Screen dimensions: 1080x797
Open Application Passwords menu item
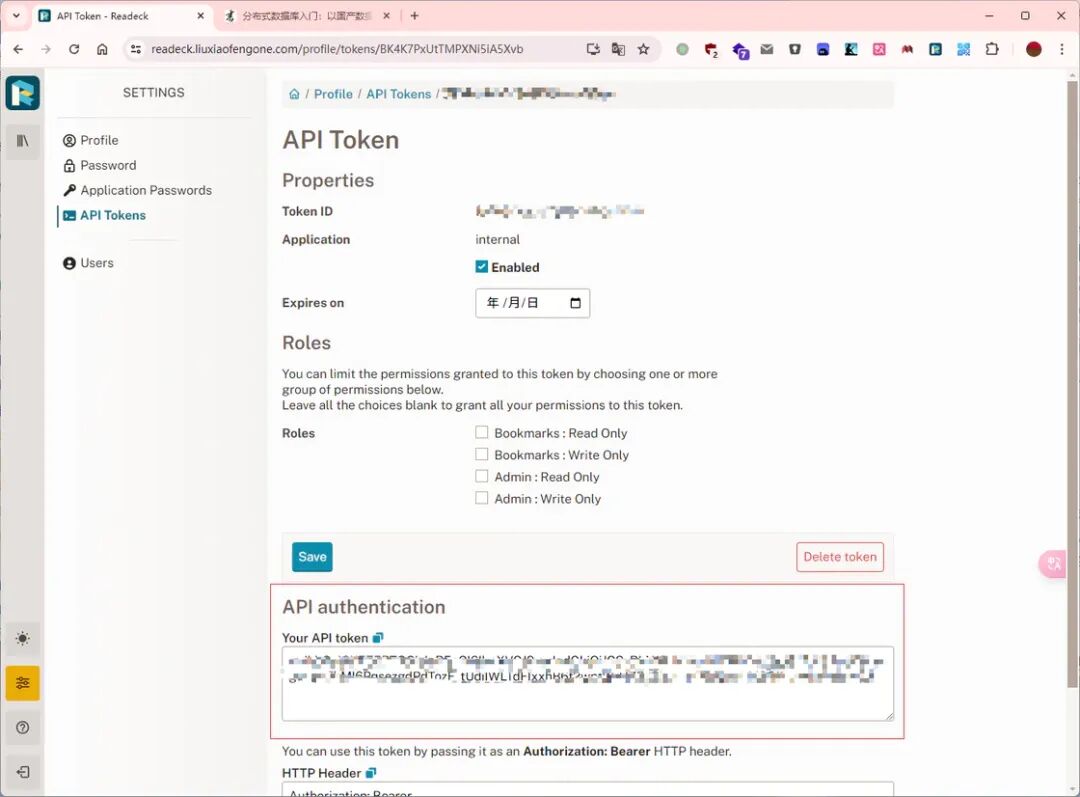(138, 190)
